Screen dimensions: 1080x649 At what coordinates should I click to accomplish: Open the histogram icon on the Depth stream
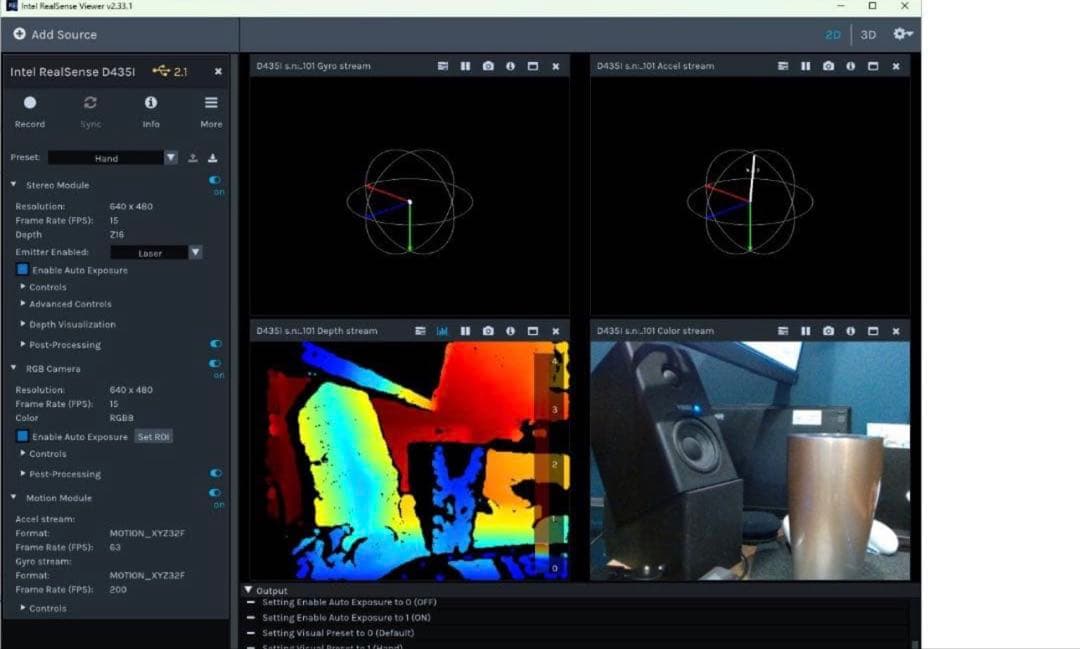pos(443,330)
